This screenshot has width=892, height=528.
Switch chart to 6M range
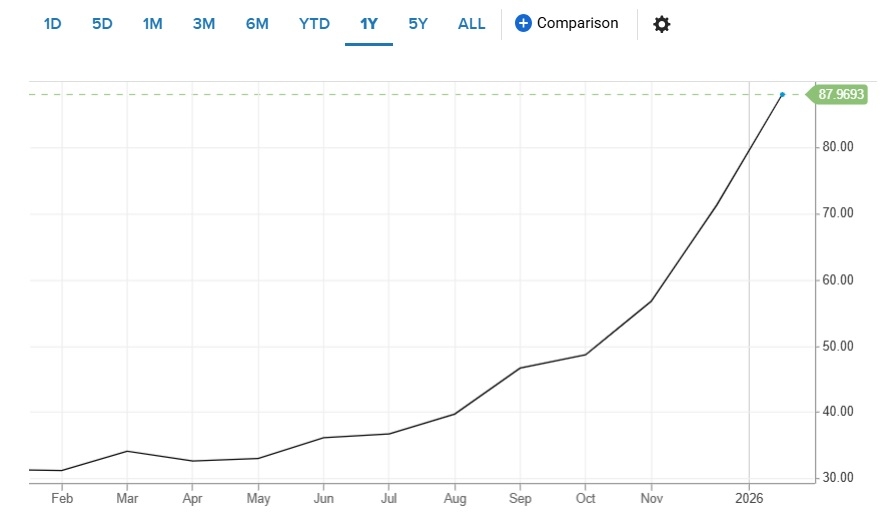coord(257,24)
